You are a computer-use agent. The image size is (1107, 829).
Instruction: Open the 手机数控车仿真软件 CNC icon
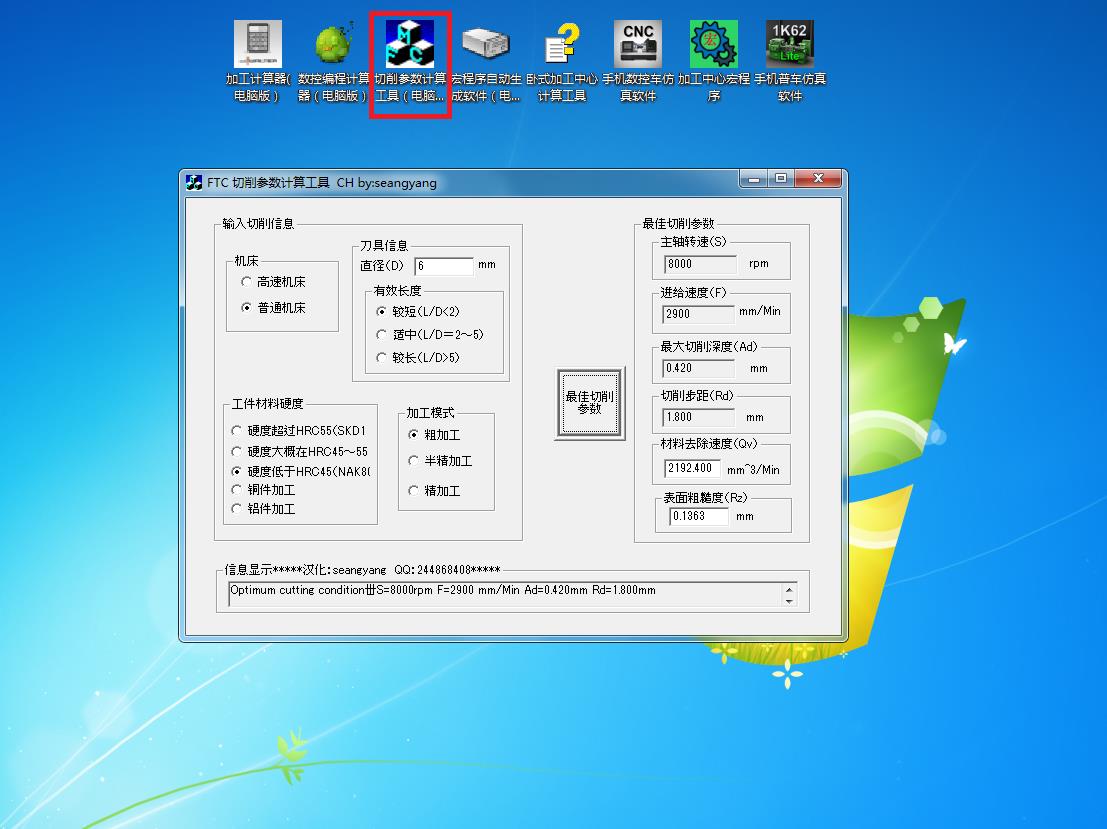point(638,61)
